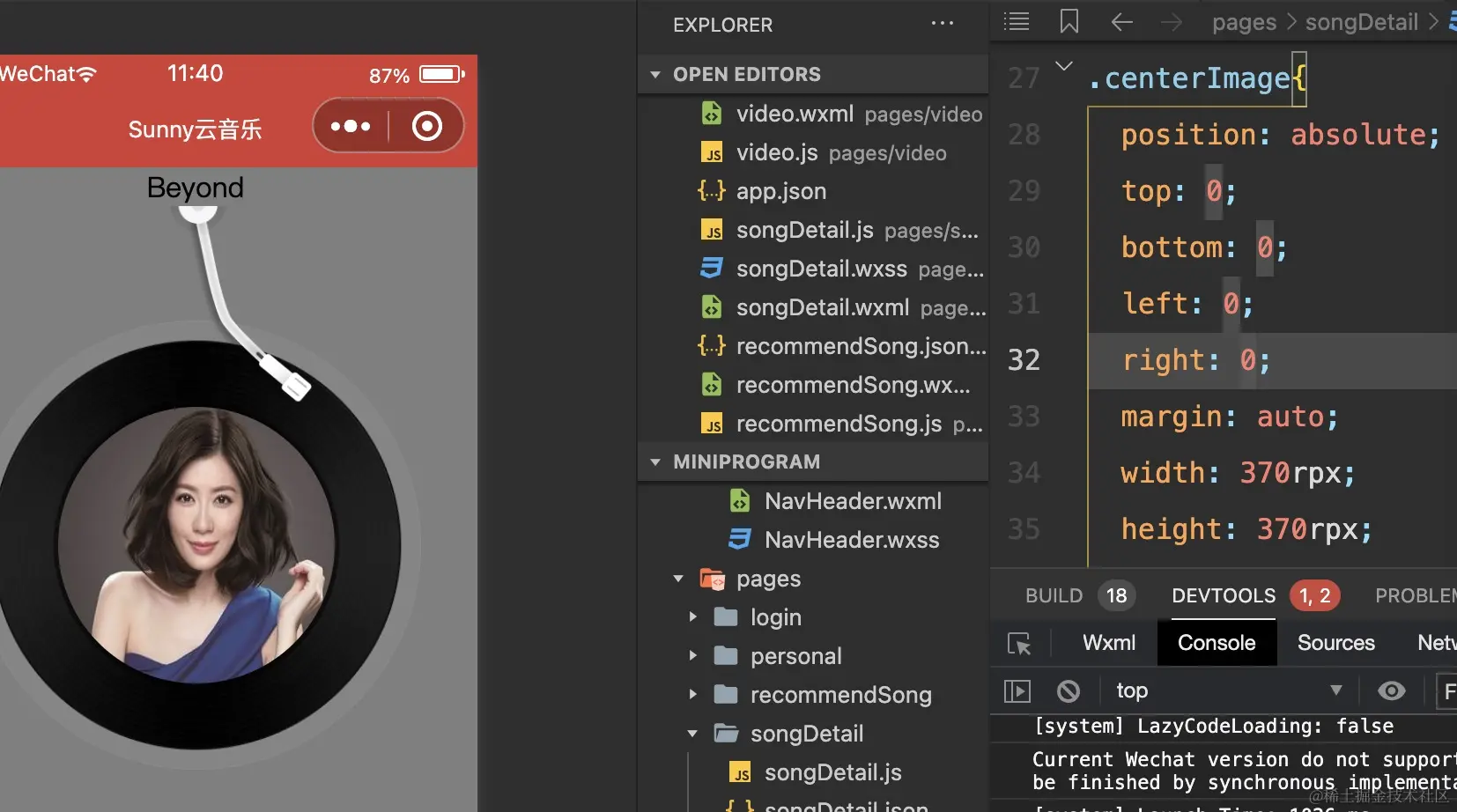Click the 'position: absolute;' code line
1457x812 pixels.
point(1280,135)
